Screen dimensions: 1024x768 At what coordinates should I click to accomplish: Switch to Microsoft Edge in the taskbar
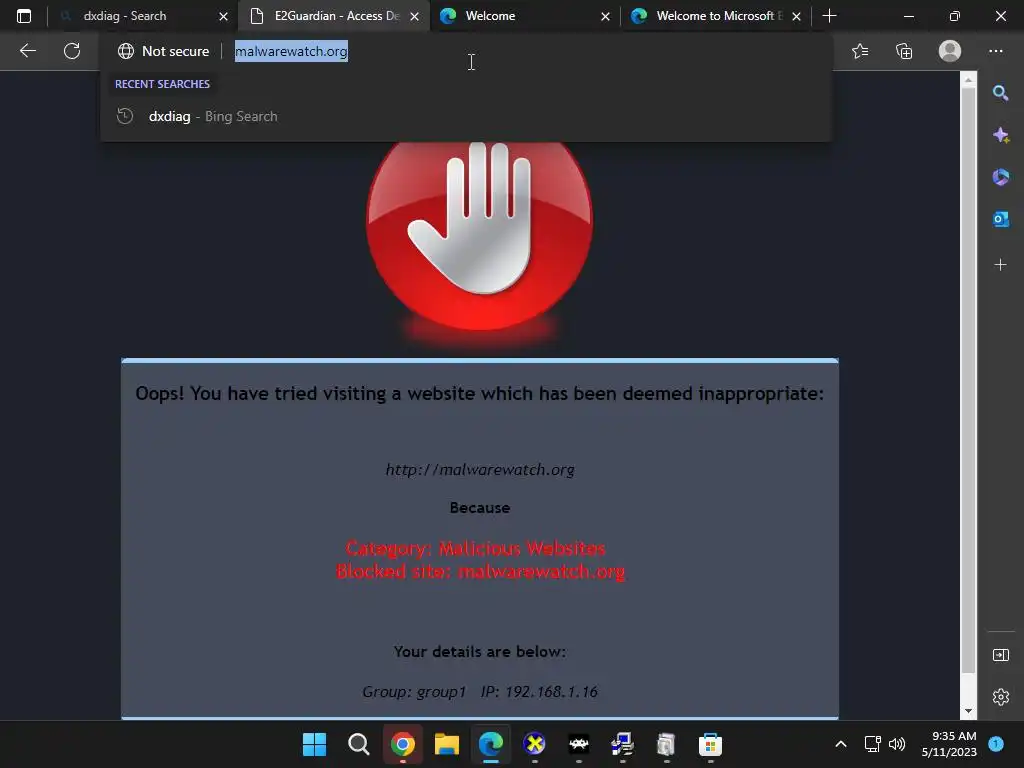[x=490, y=744]
